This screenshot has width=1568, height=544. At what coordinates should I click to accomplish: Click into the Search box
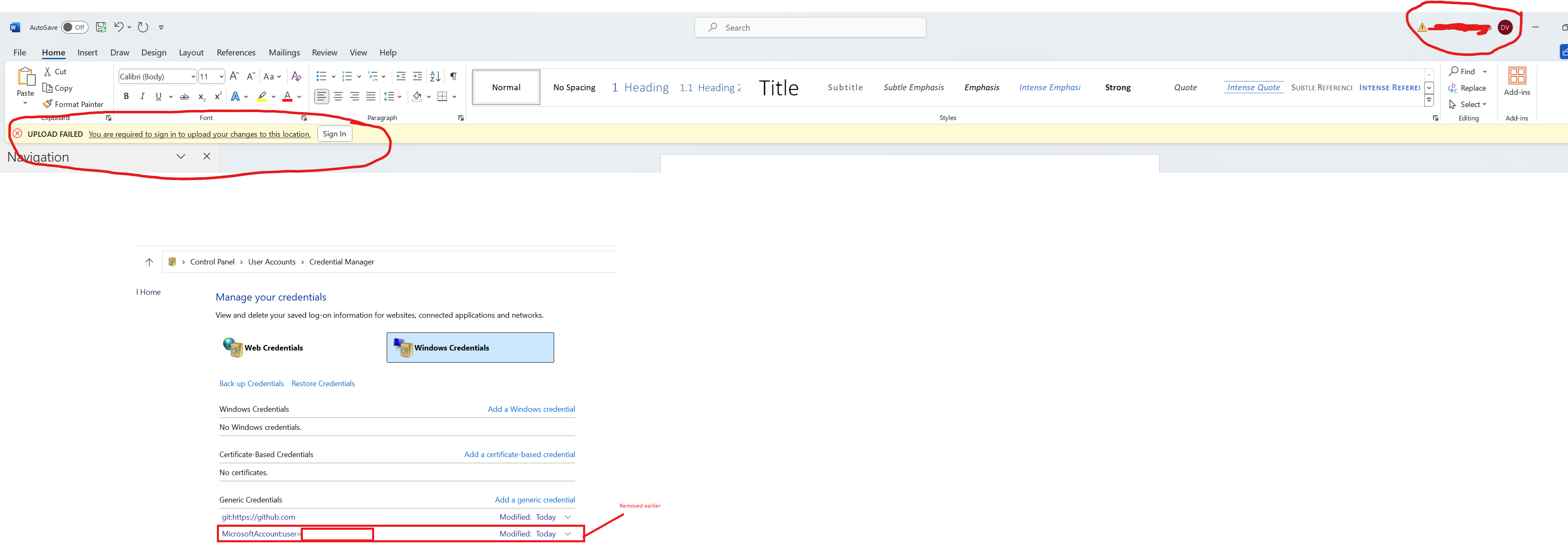coord(810,27)
